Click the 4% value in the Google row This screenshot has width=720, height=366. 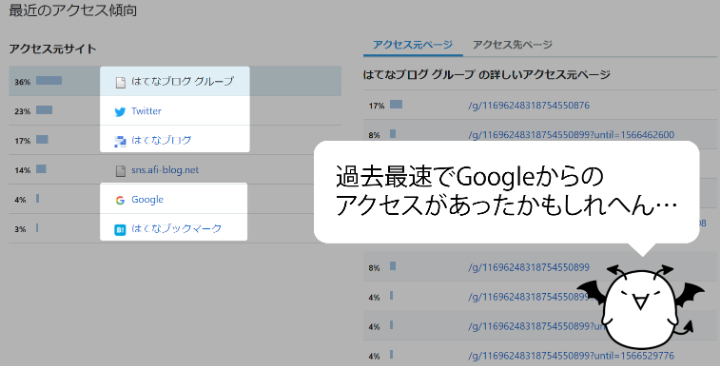[20, 200]
